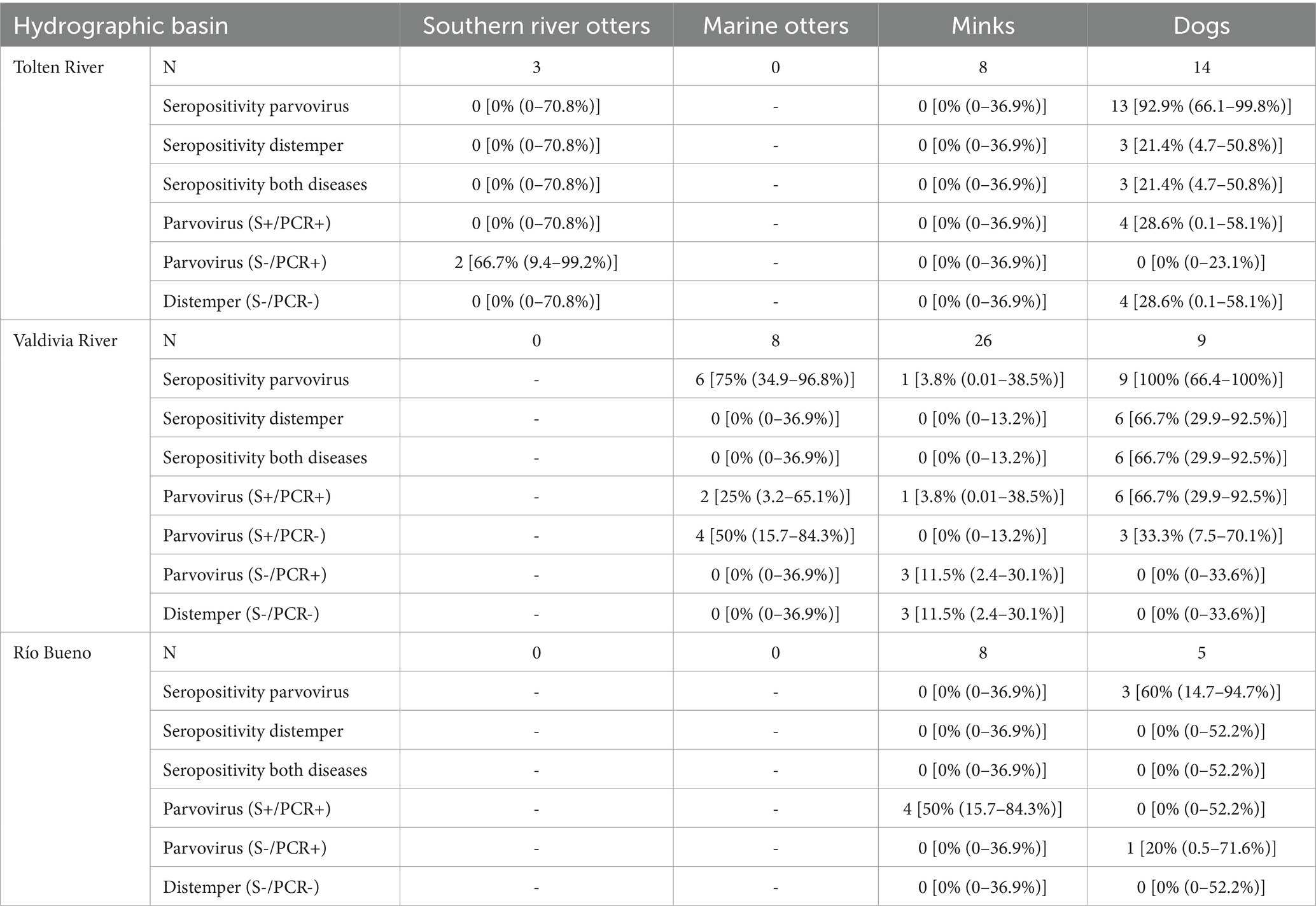The height and width of the screenshot is (917, 1316).
Task: Click the Marine otters column header
Action: (775, 26)
